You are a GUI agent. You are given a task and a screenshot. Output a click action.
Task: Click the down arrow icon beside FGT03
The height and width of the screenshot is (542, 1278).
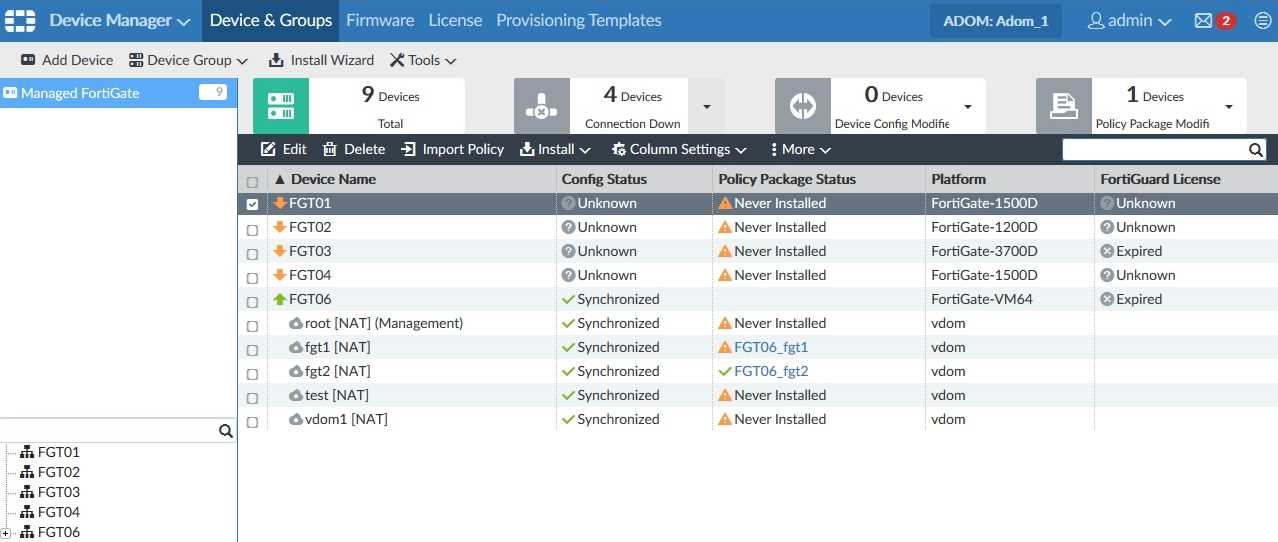point(280,251)
